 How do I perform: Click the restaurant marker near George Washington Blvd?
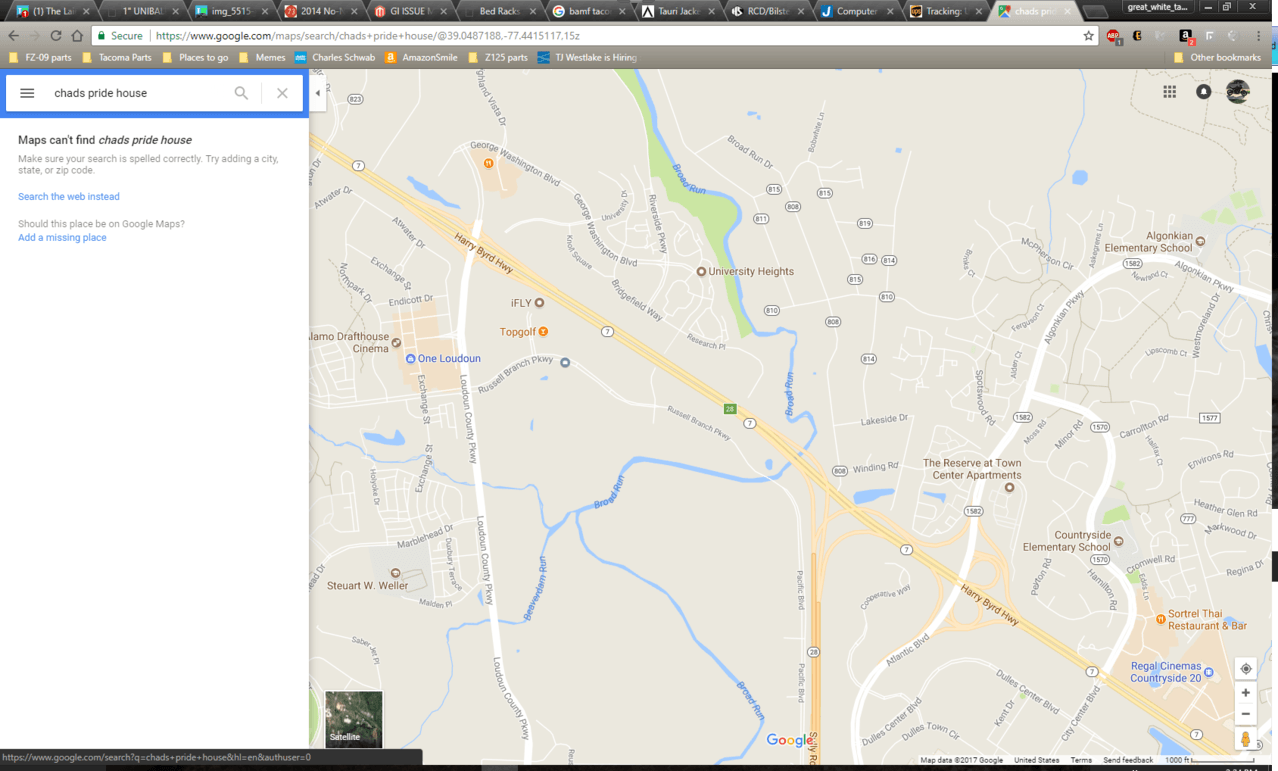(x=488, y=163)
